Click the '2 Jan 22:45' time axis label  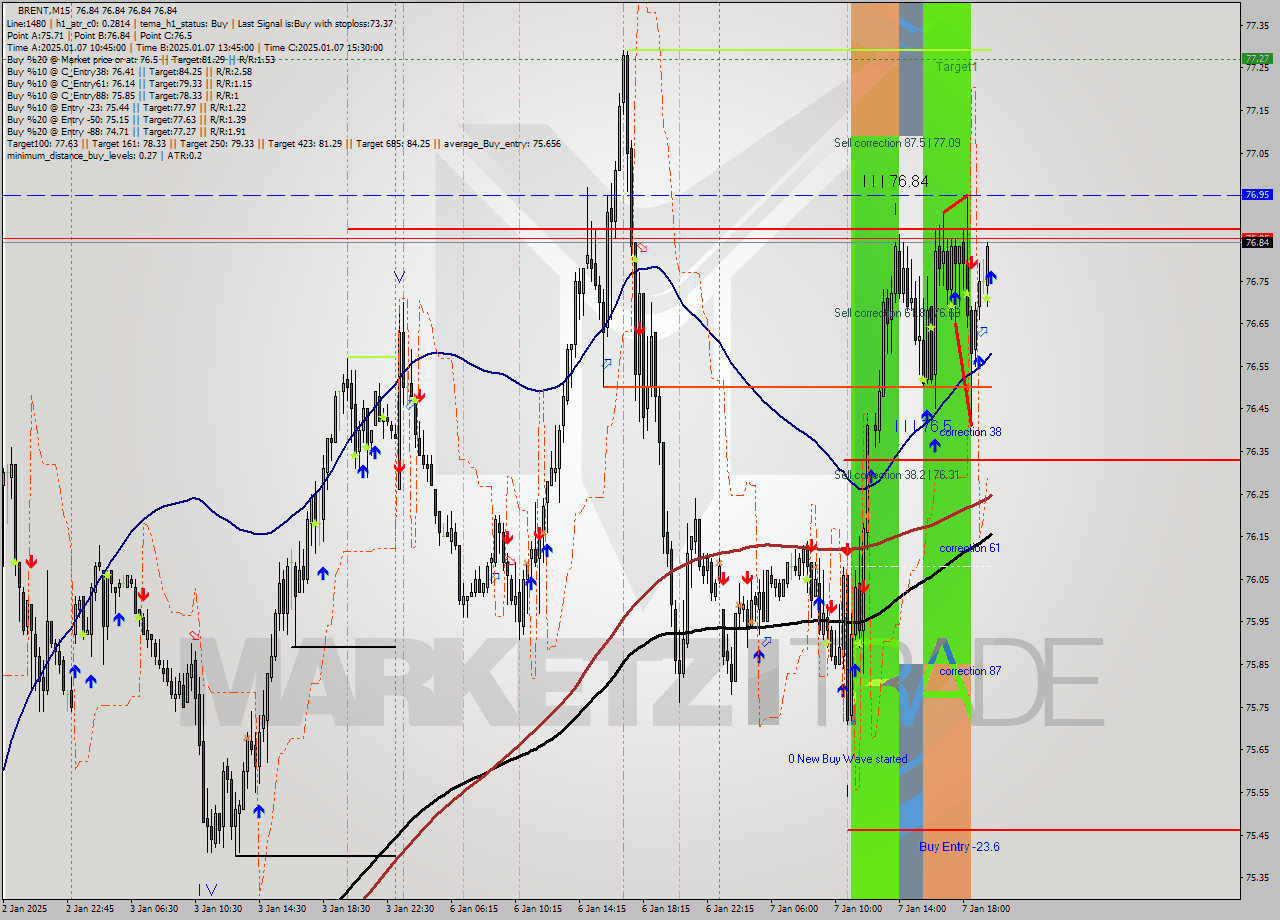point(89,909)
